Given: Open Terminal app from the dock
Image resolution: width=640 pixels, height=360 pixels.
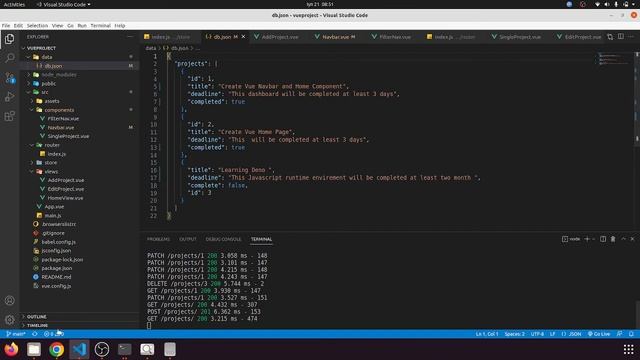Looking at the screenshot, I should [x=124, y=349].
